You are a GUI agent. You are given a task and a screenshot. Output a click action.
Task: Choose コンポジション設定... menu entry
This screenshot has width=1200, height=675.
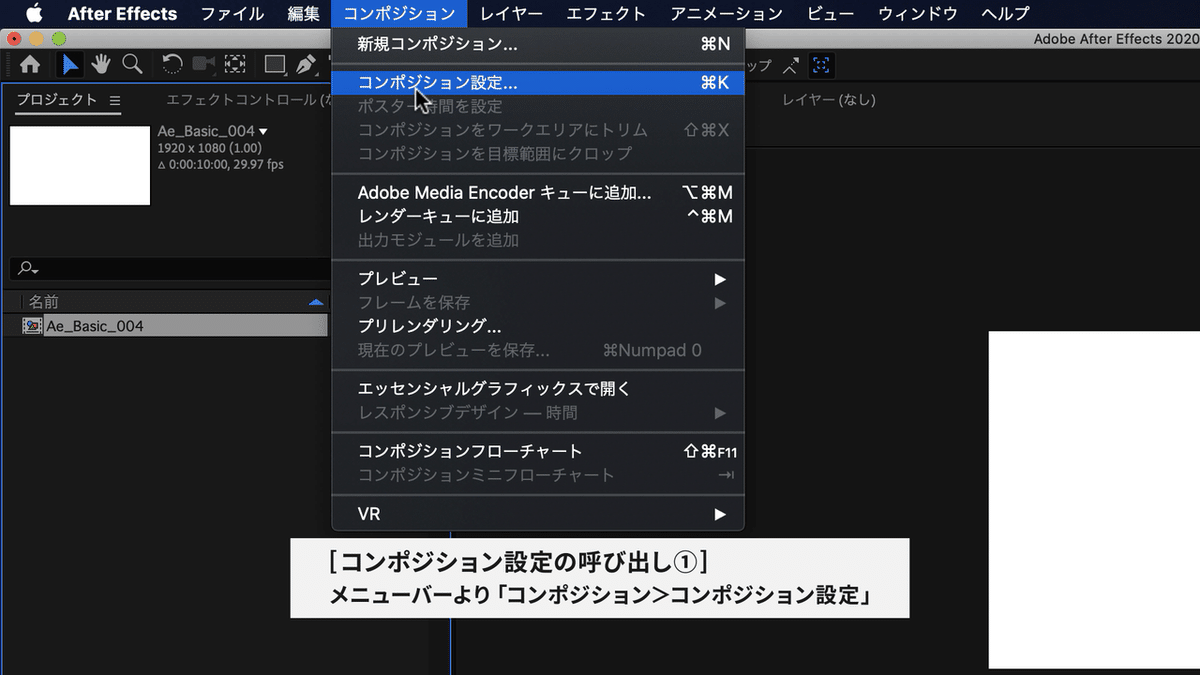point(538,83)
